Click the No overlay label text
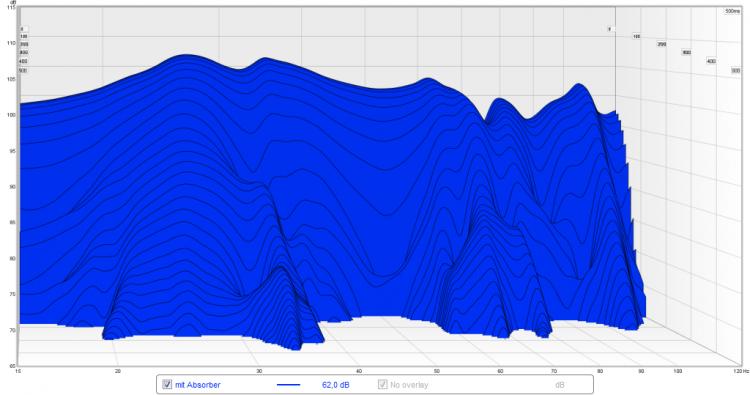The image size is (750, 395). (x=409, y=384)
